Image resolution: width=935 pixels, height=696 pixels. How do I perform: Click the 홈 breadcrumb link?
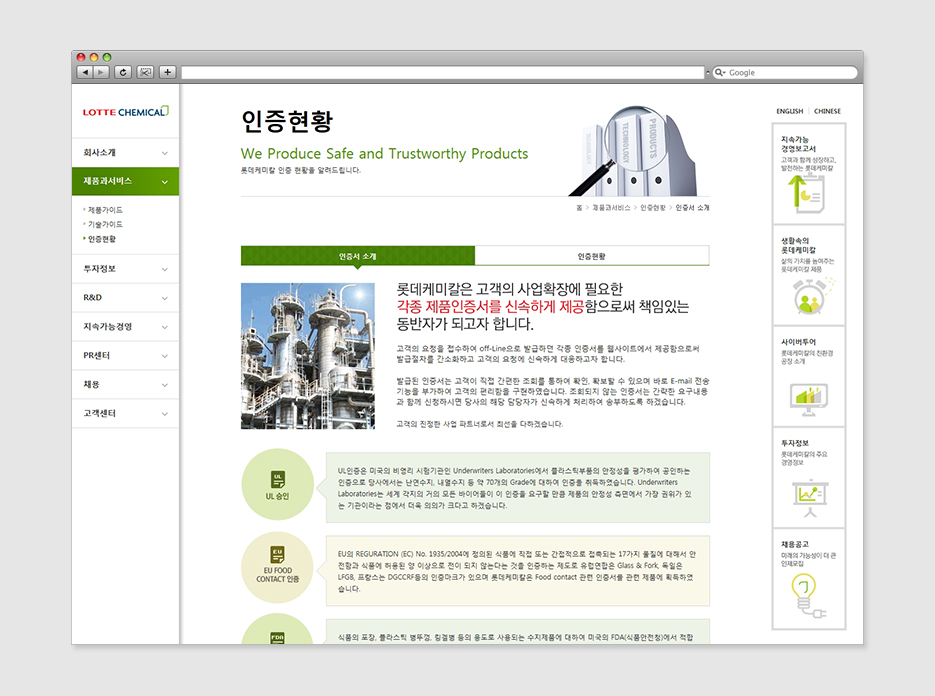click(579, 208)
